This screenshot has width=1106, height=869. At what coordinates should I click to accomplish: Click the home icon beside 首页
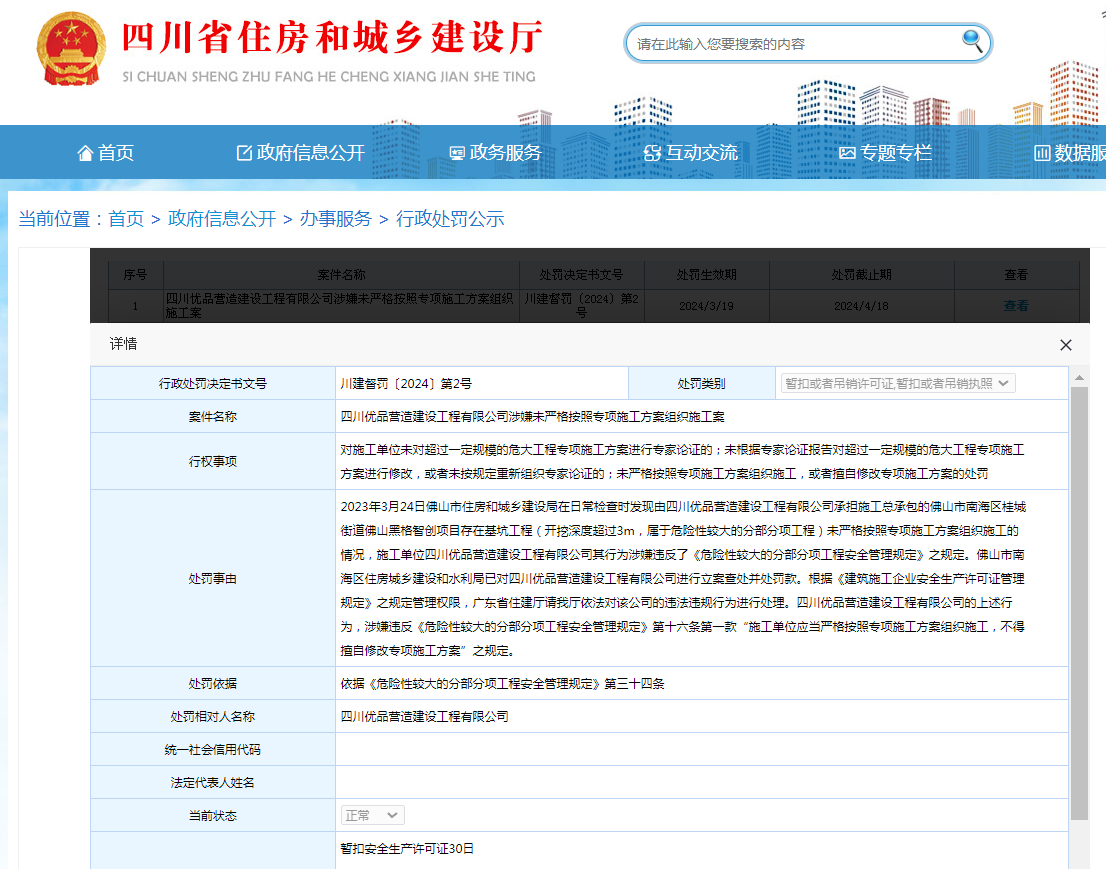tap(85, 153)
